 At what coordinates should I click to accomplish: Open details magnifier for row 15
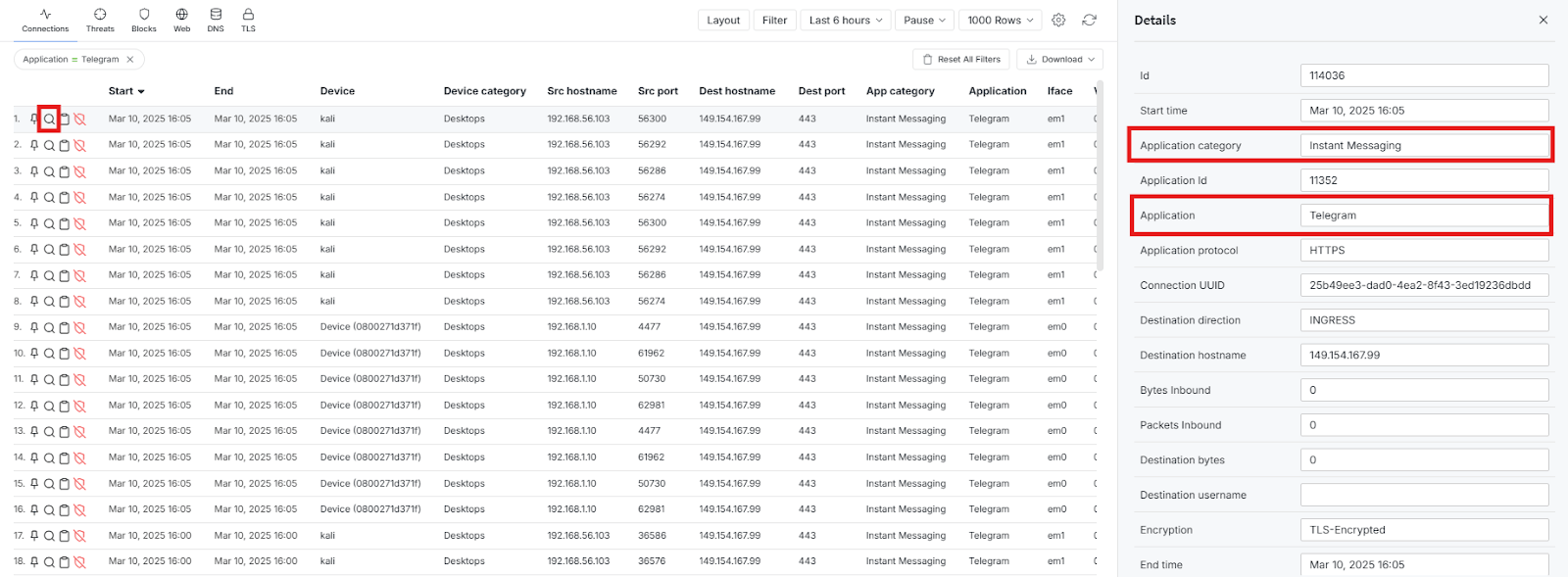pyautogui.click(x=49, y=484)
